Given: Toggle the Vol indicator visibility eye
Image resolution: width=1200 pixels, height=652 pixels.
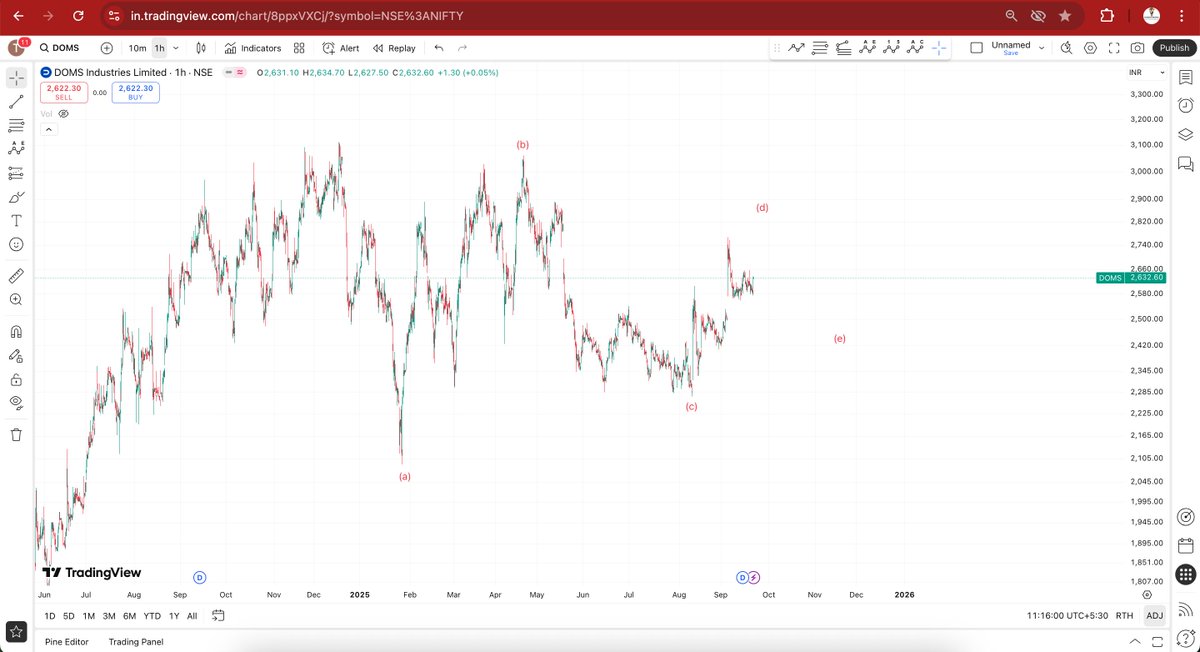Looking at the screenshot, I should [x=64, y=114].
